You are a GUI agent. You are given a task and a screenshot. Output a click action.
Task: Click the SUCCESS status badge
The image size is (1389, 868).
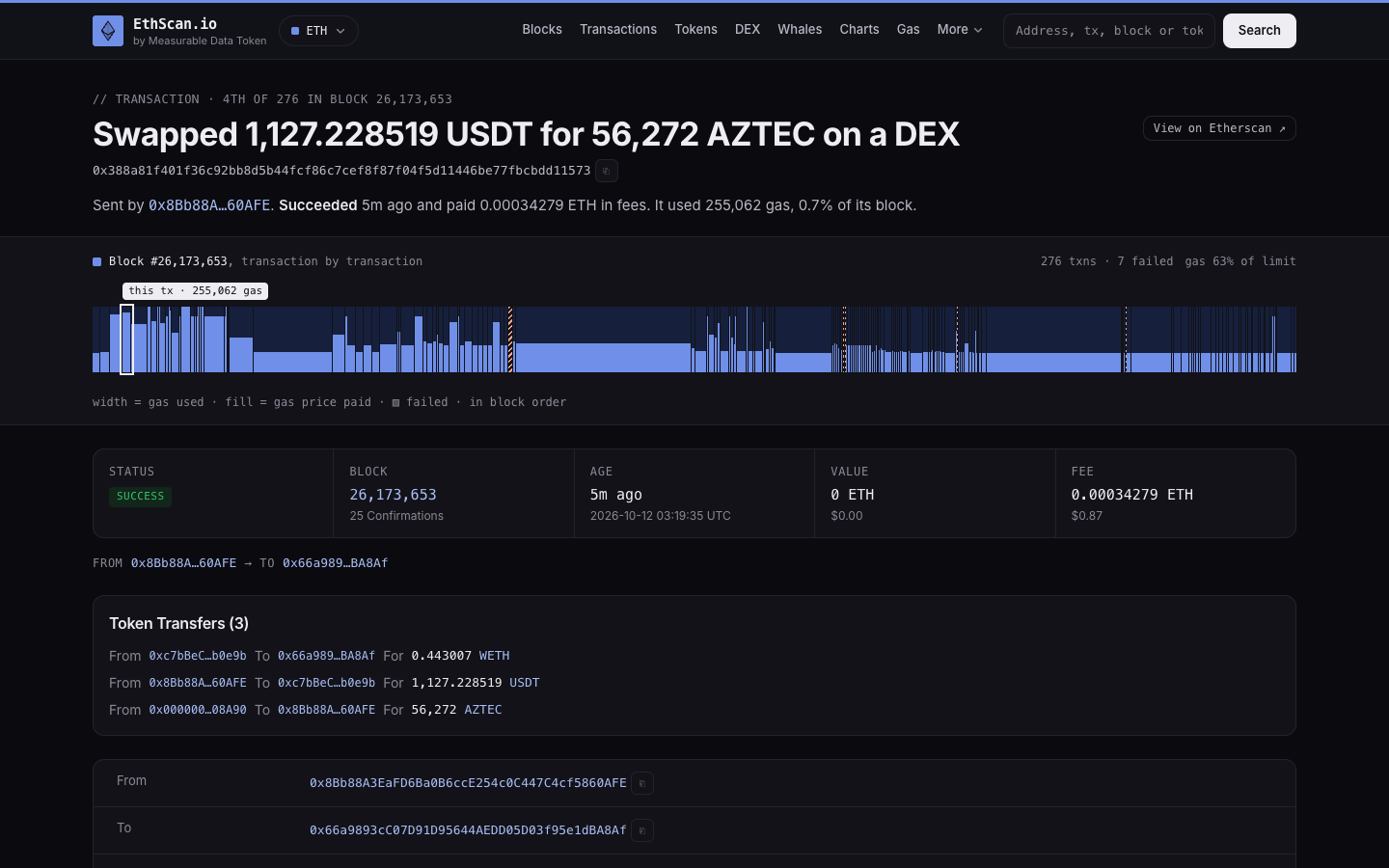(x=140, y=497)
